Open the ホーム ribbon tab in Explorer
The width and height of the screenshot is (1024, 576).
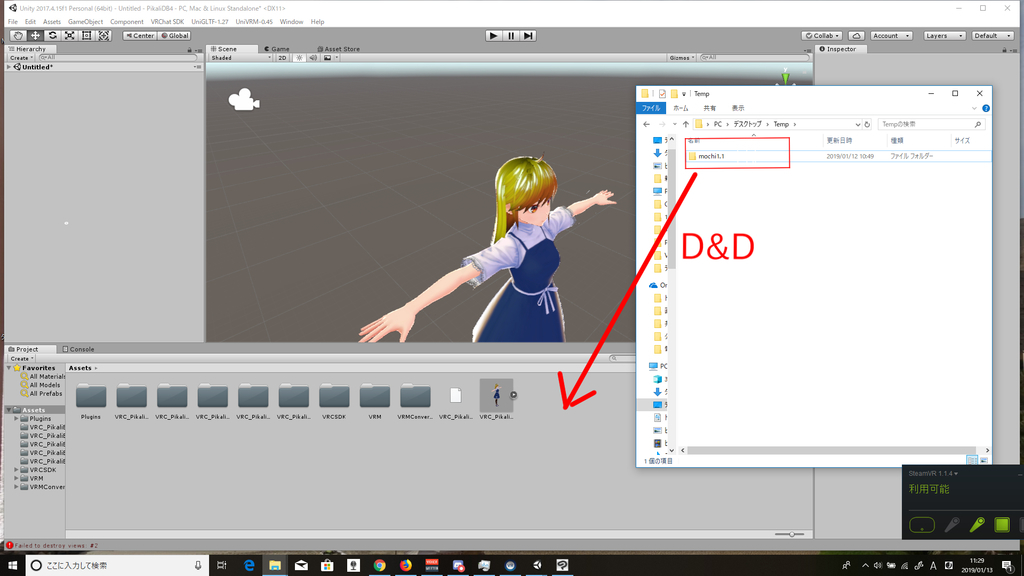(x=680, y=108)
